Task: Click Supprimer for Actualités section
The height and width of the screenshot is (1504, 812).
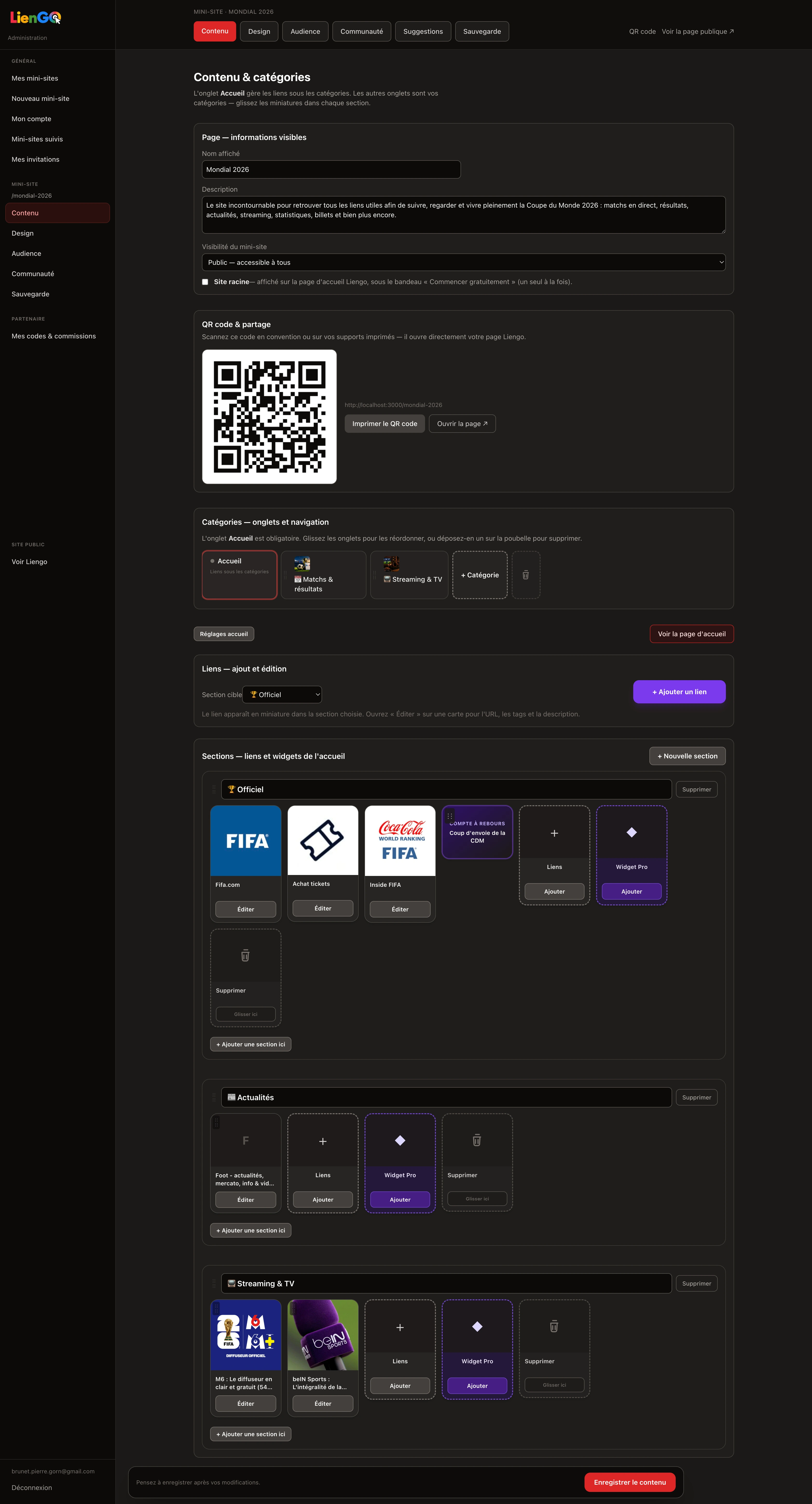Action: 696,1098
